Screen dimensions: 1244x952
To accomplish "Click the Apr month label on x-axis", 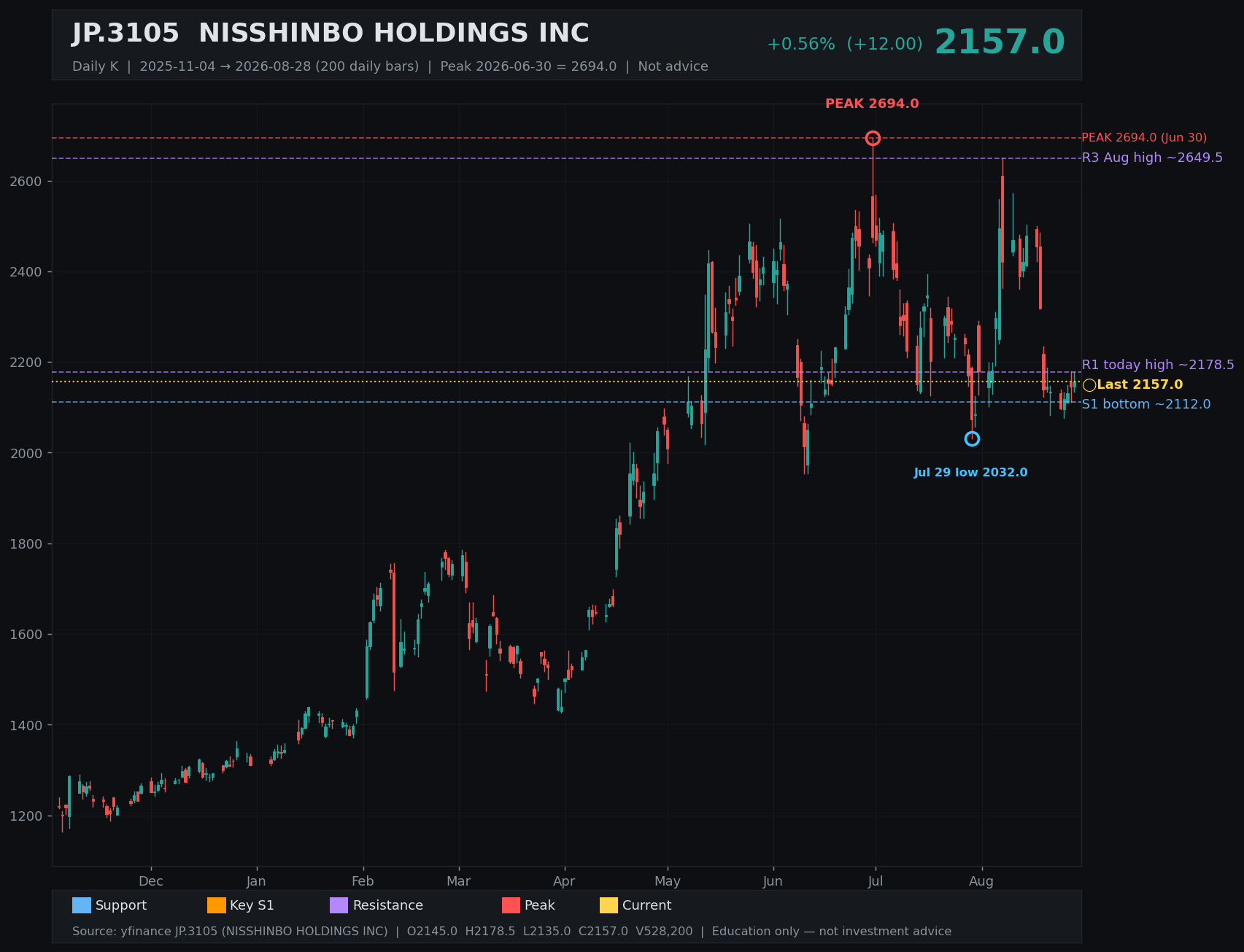I will click(x=564, y=881).
